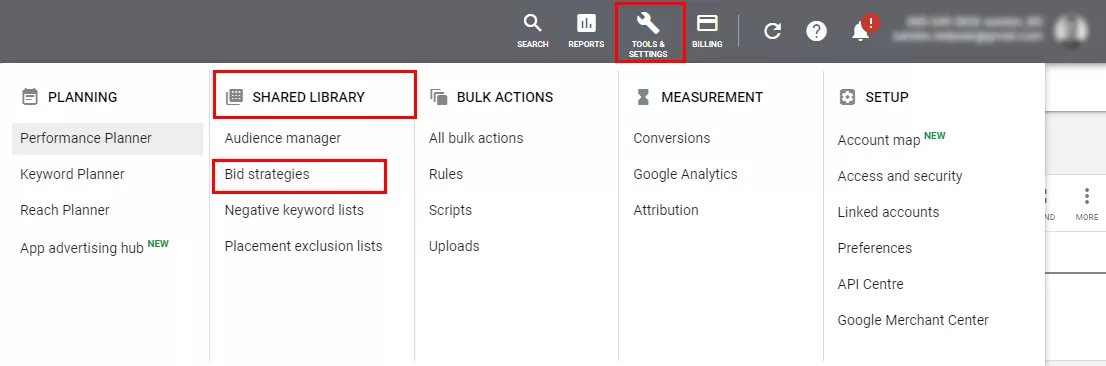
Task: Open Audience manager
Action: click(282, 138)
